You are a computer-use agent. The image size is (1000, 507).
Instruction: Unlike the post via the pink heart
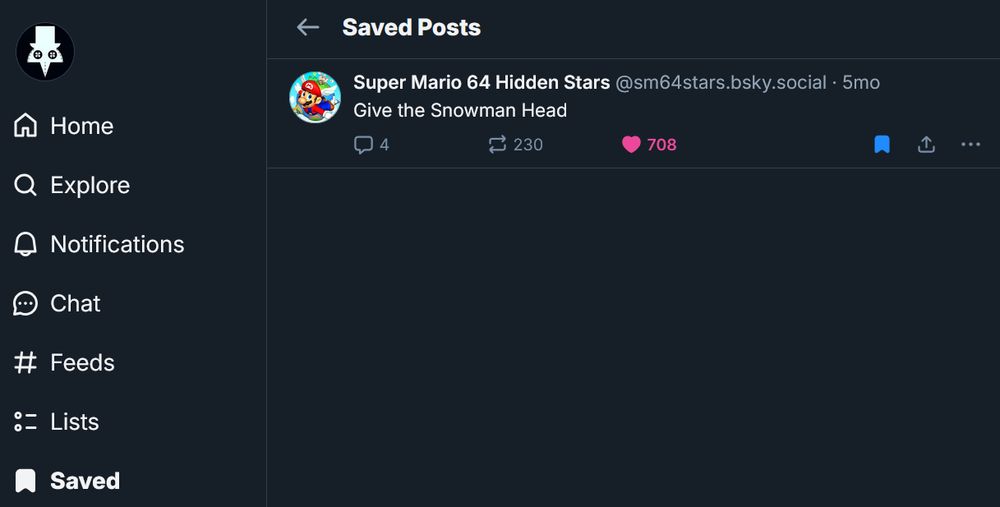(x=631, y=145)
